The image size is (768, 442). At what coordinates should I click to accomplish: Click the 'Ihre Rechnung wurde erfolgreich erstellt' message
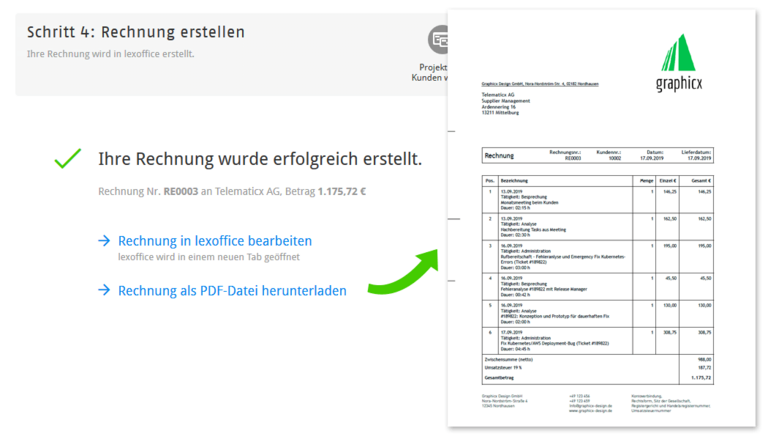[259, 159]
